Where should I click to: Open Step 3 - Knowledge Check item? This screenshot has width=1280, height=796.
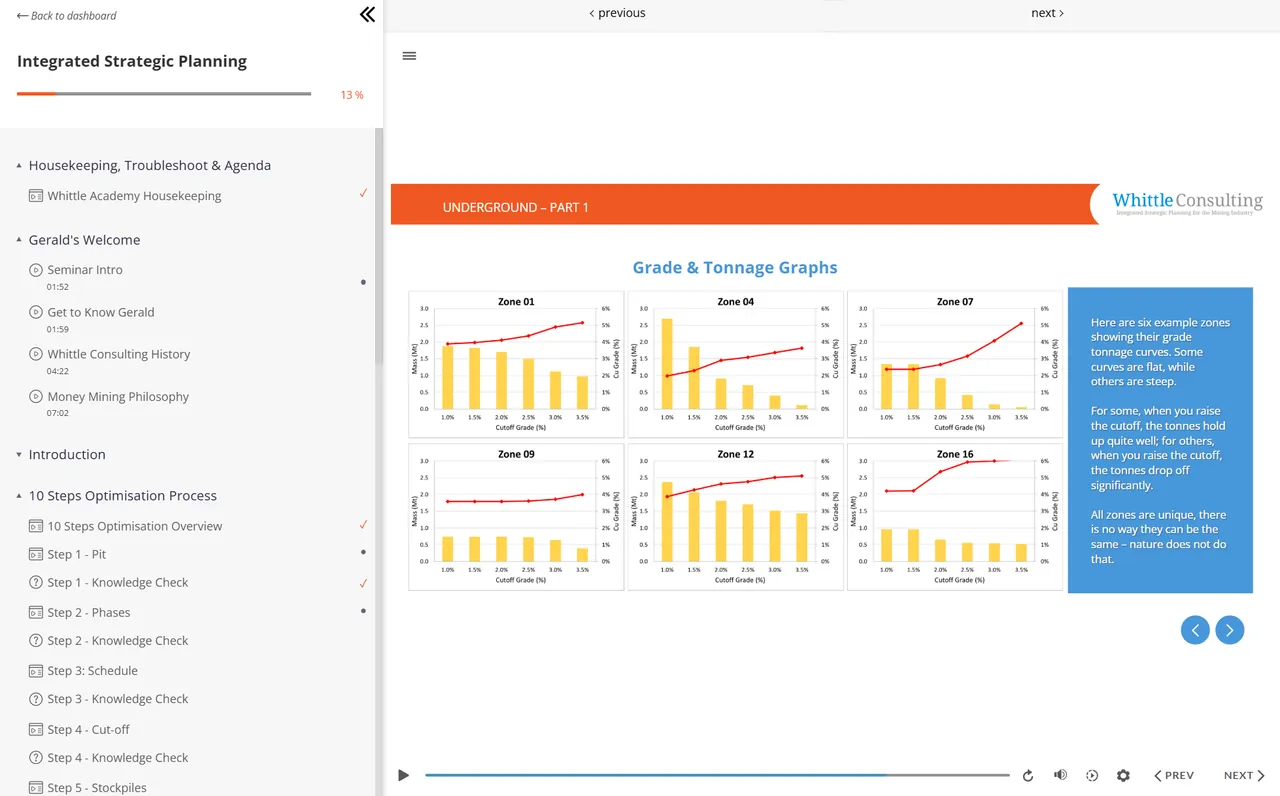point(118,699)
